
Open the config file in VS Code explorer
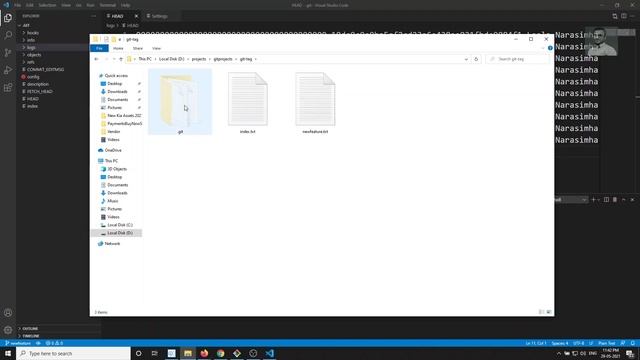pos(33,77)
